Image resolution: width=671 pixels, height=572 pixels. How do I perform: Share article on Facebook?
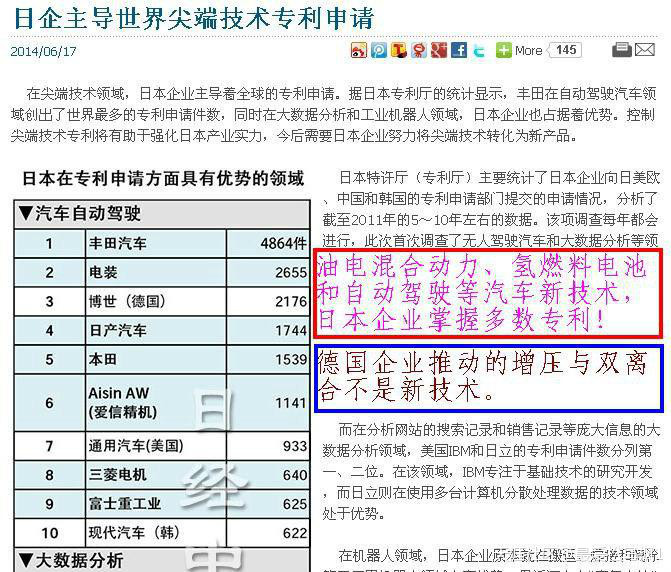(459, 50)
